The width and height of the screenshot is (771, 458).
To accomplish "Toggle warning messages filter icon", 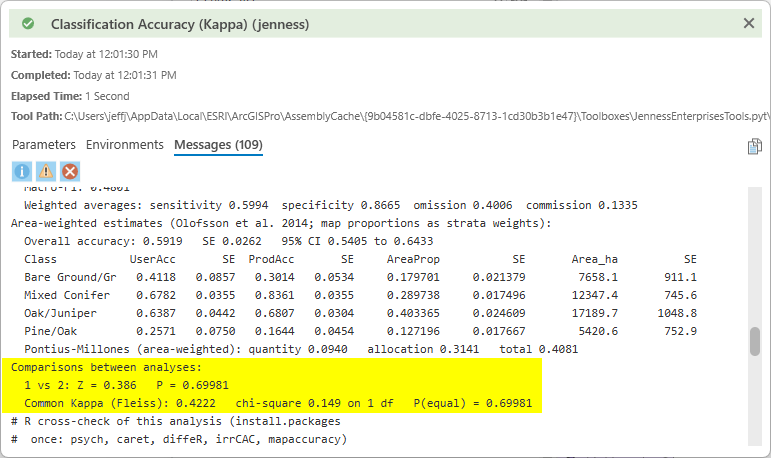I will [x=46, y=172].
